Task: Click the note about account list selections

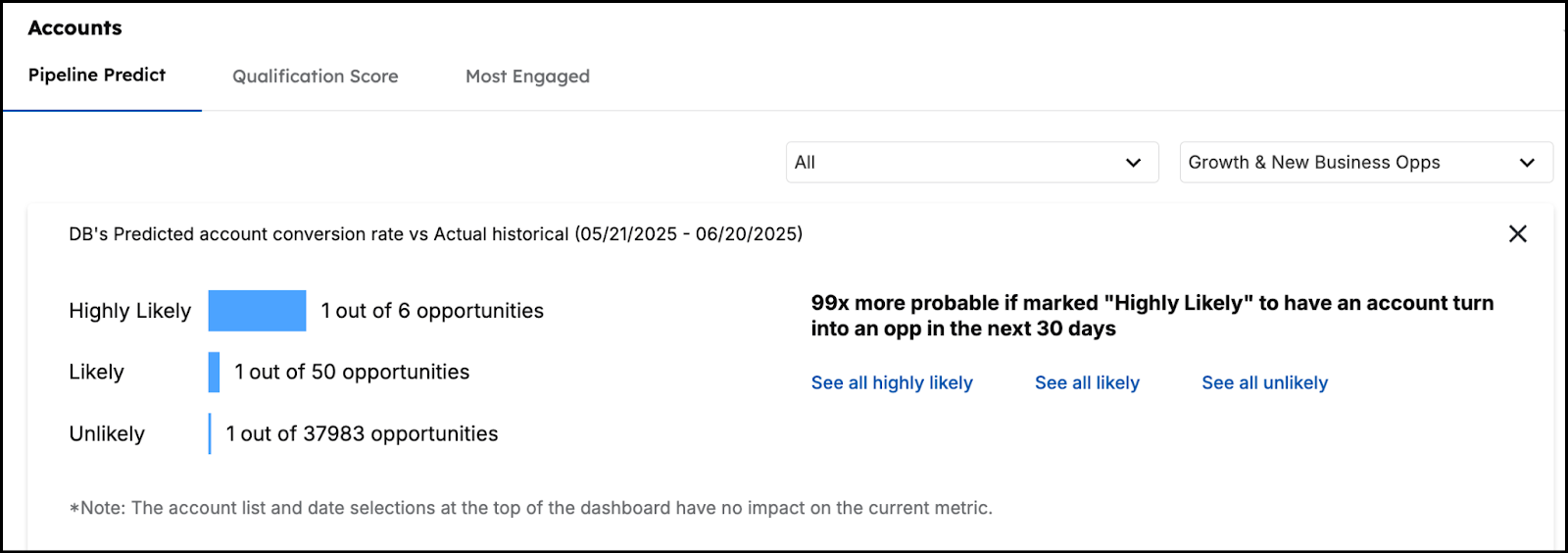Action: click(530, 508)
